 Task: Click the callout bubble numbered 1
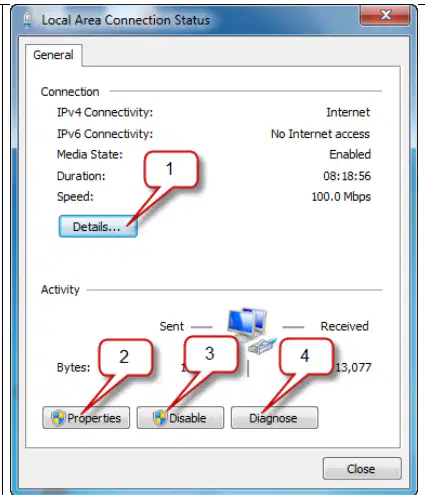pos(171,169)
